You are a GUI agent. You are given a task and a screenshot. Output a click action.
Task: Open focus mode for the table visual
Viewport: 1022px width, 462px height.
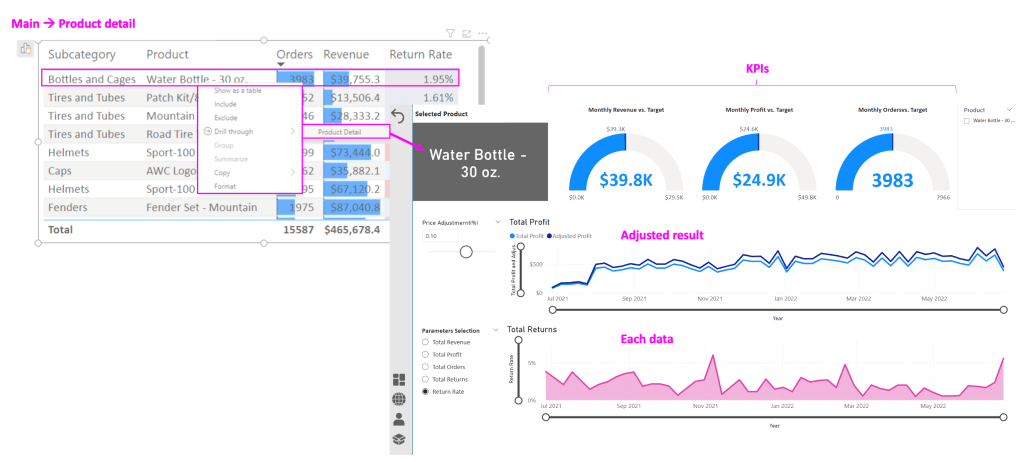(x=466, y=33)
